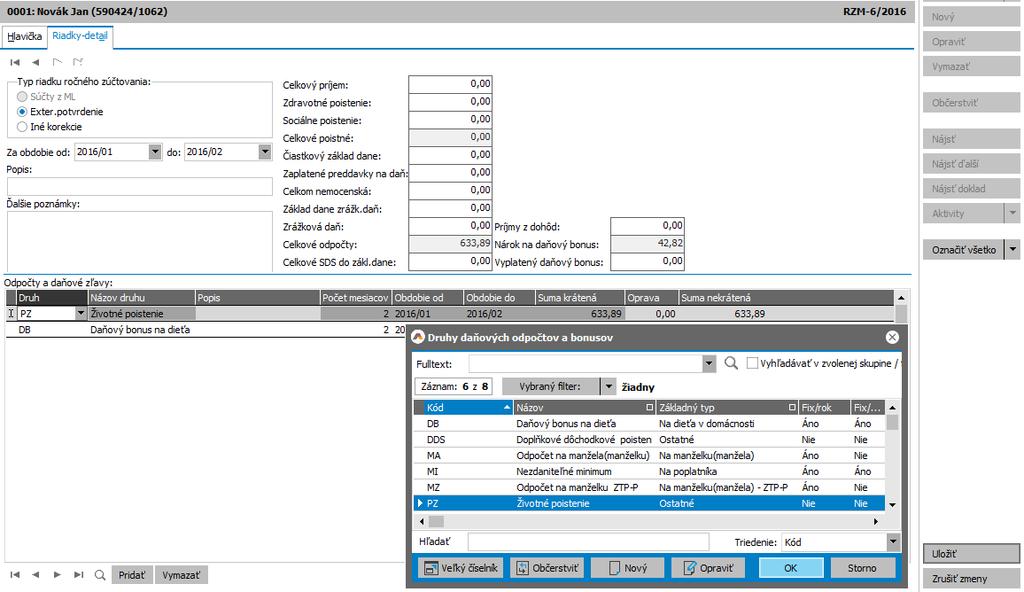Click the Nájsť doklad sidebar button
Image resolution: width=1024 pixels, height=592 pixels.
click(971, 189)
